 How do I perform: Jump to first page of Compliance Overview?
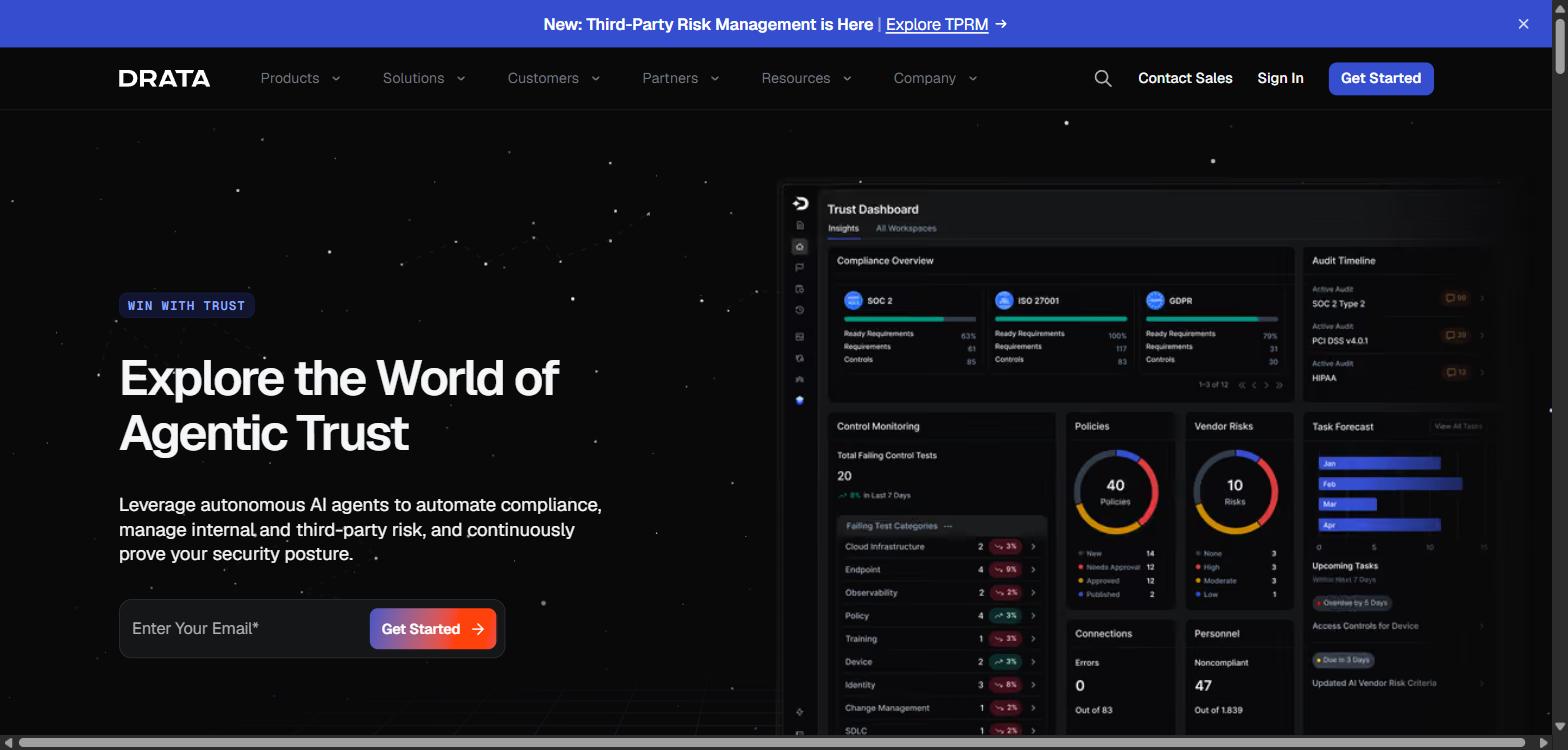coord(1242,385)
